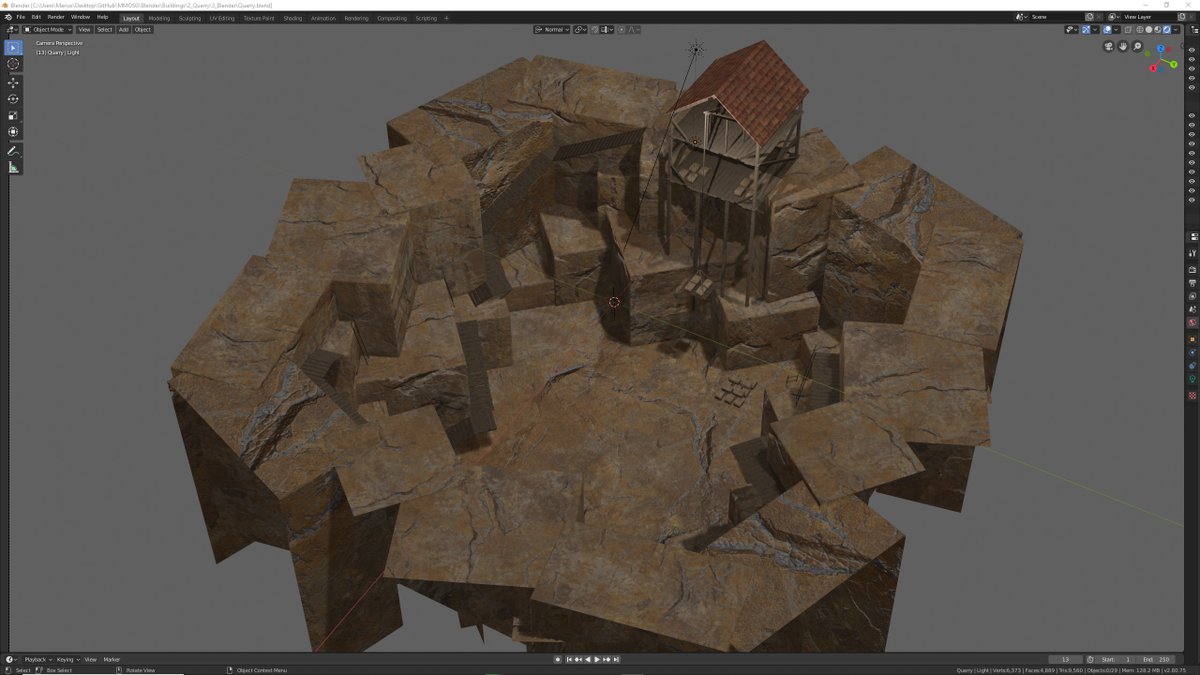
Task: Open the Playback popover in timeline
Action: point(37,660)
